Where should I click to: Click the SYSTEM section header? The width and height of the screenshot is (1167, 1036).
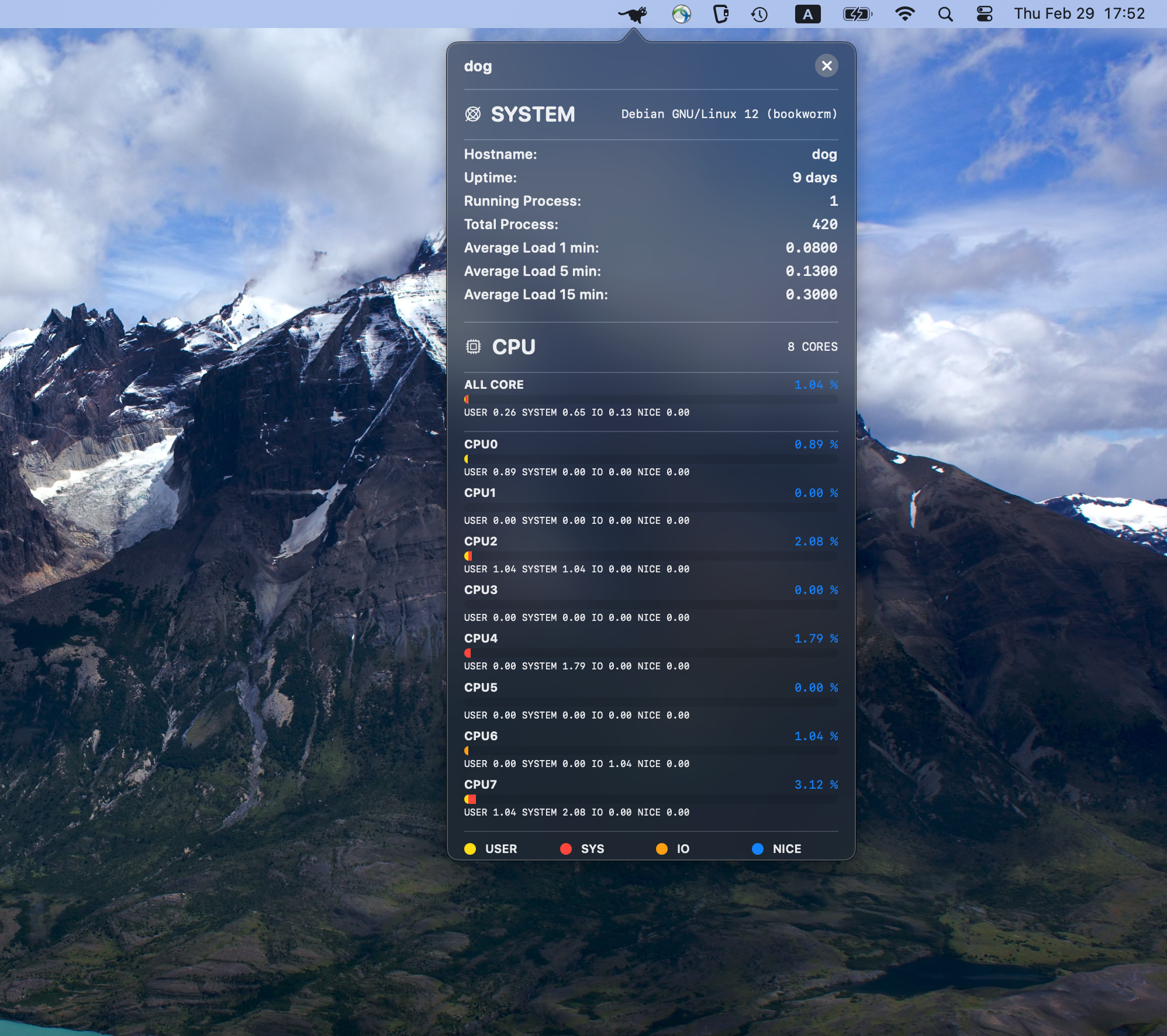533,113
